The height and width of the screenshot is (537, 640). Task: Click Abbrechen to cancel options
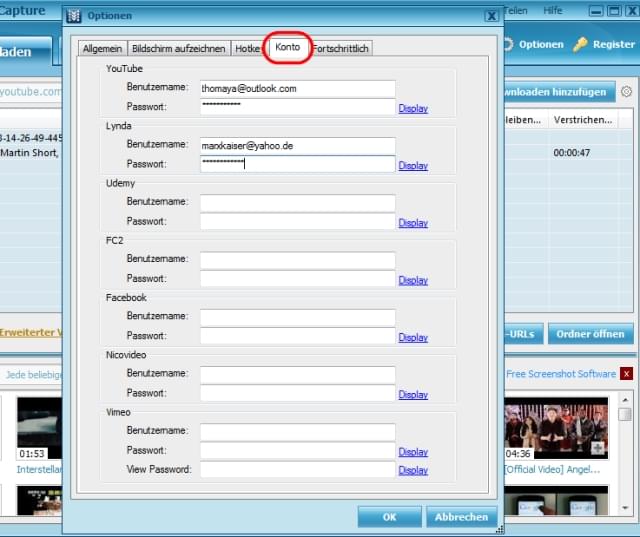462,517
